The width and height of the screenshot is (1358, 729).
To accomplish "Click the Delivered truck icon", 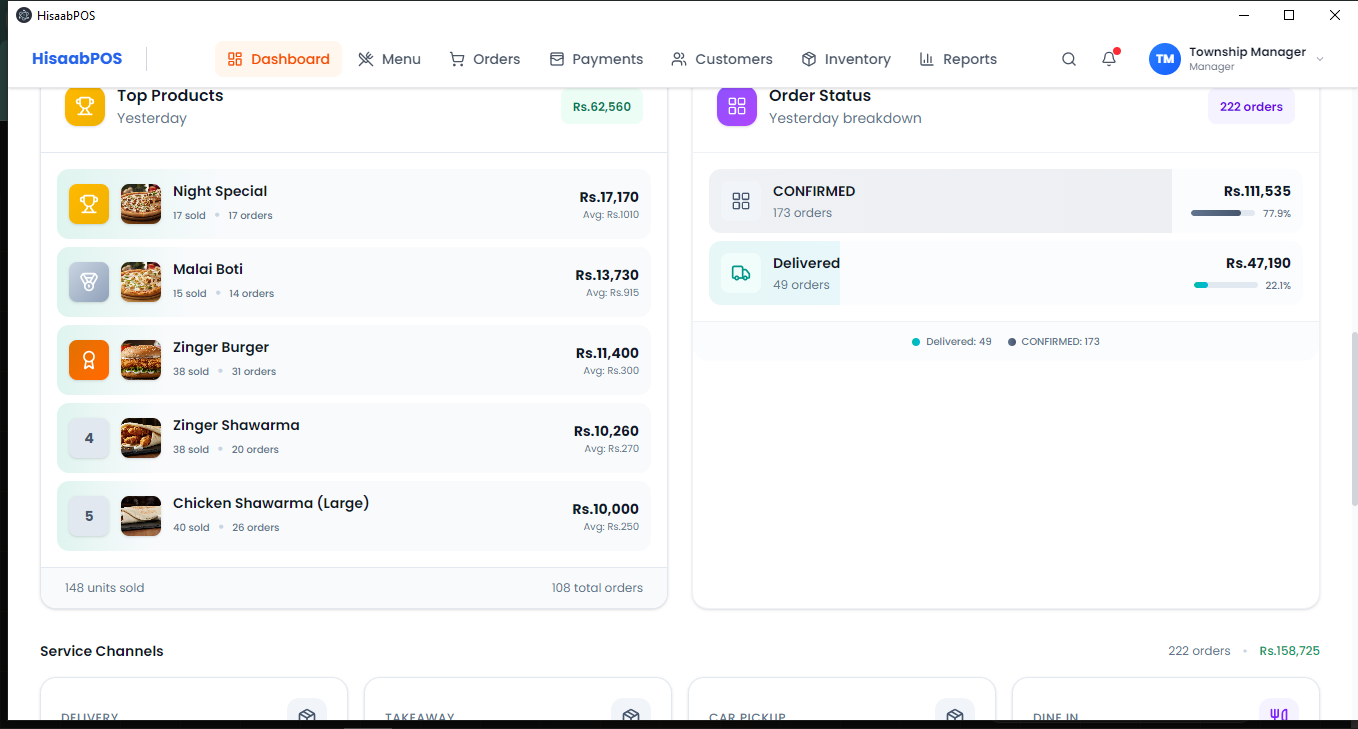I will coord(741,273).
